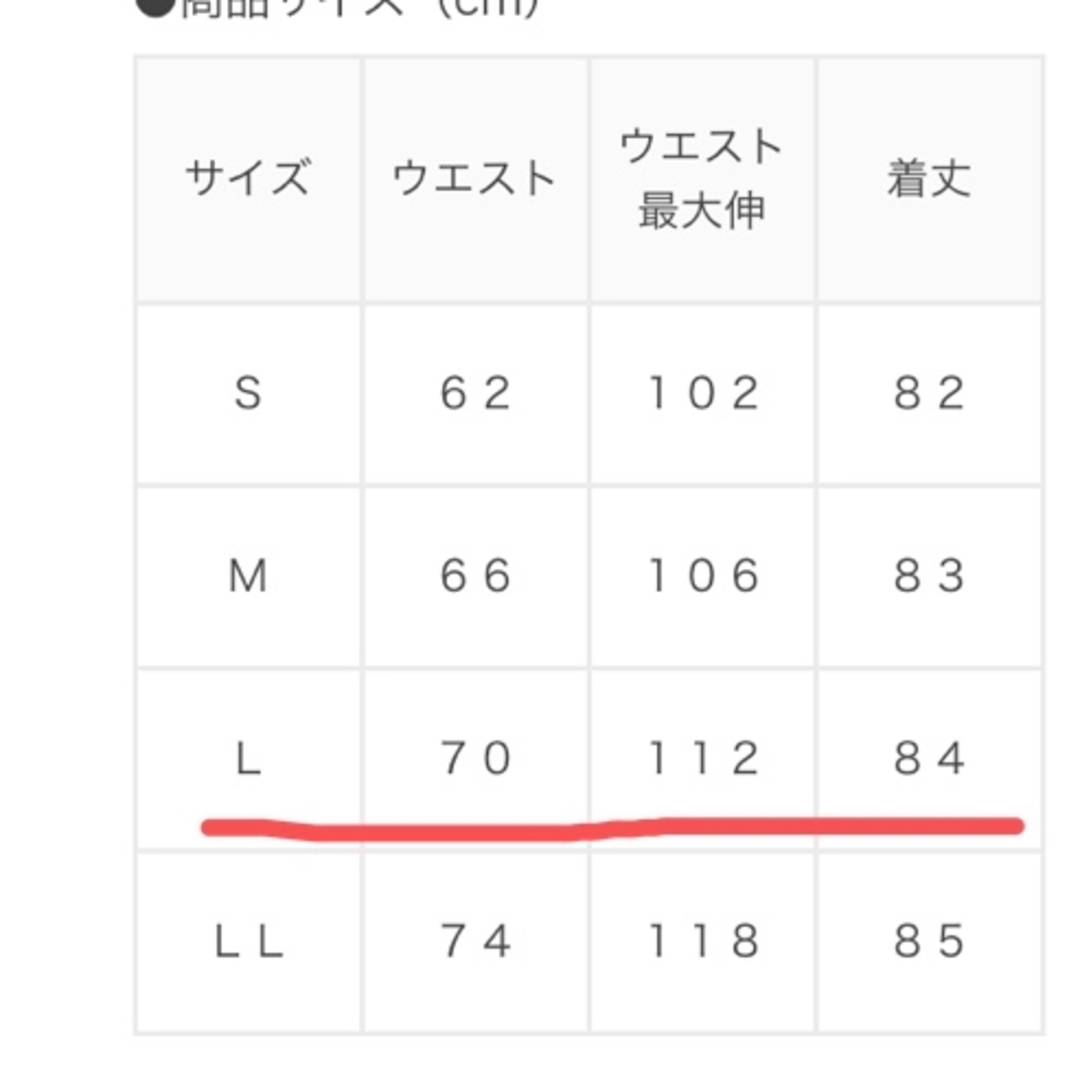The height and width of the screenshot is (1080, 1080).
Task: Click length value 82 in S row
Action: pyautogui.click(x=929, y=394)
